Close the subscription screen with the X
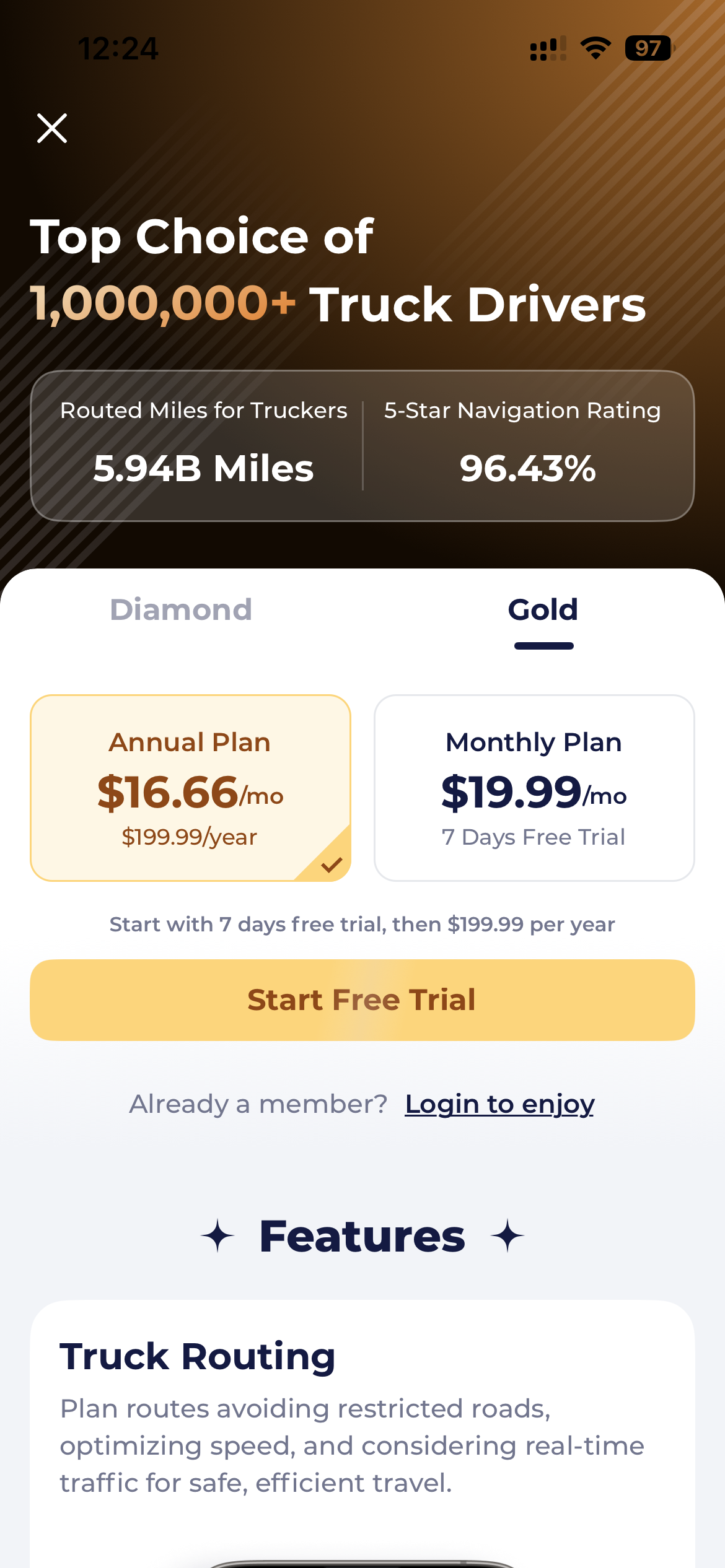The image size is (725, 1568). [52, 128]
